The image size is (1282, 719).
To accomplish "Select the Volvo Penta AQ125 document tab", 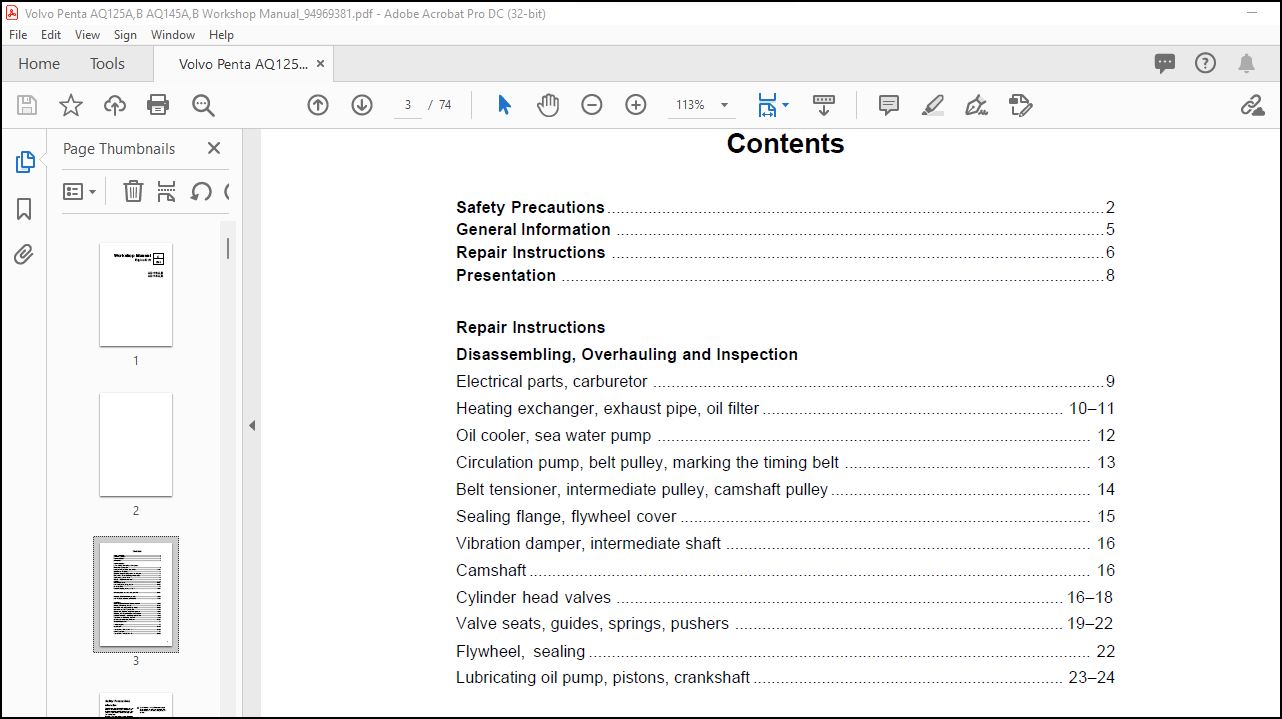I will coord(243,63).
